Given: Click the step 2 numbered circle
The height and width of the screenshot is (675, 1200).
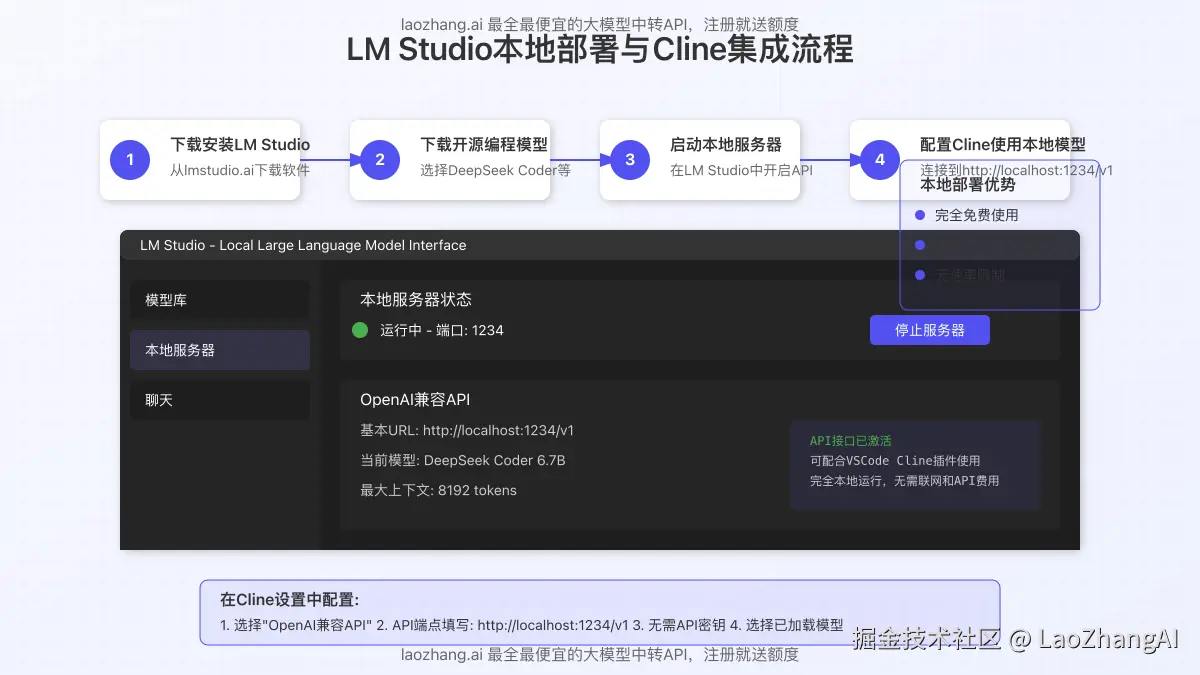Looking at the screenshot, I should (378, 159).
